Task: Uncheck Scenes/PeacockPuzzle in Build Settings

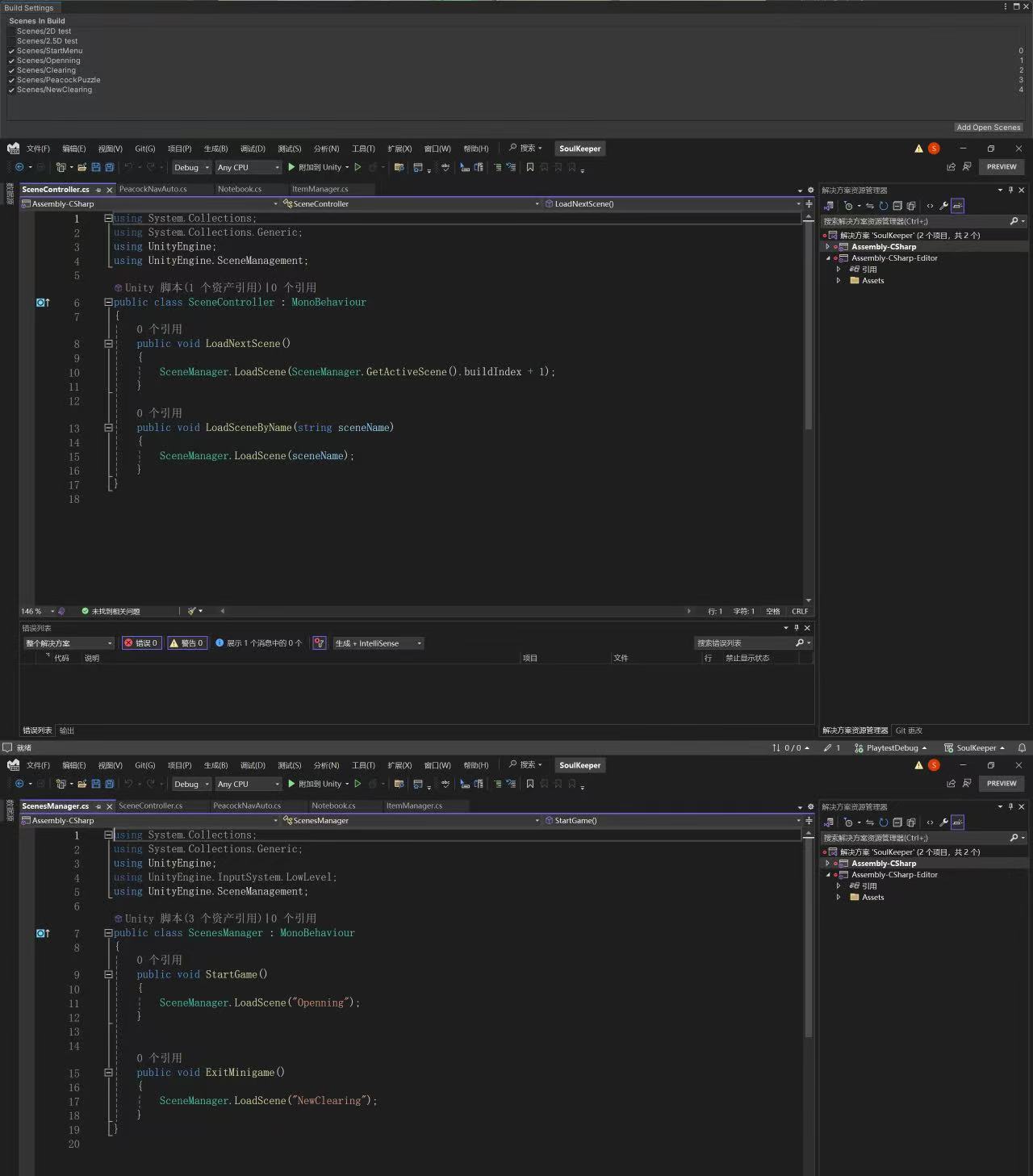Action: [11, 80]
